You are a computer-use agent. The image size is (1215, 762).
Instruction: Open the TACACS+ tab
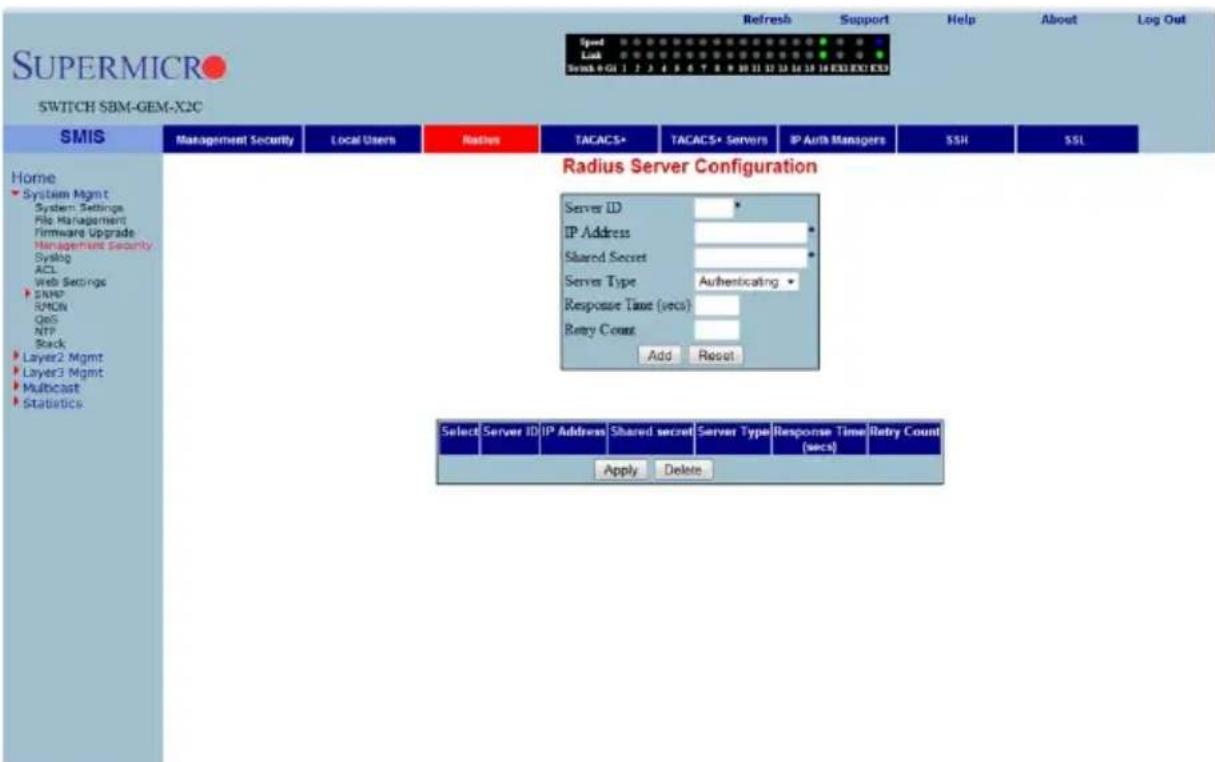point(600,141)
